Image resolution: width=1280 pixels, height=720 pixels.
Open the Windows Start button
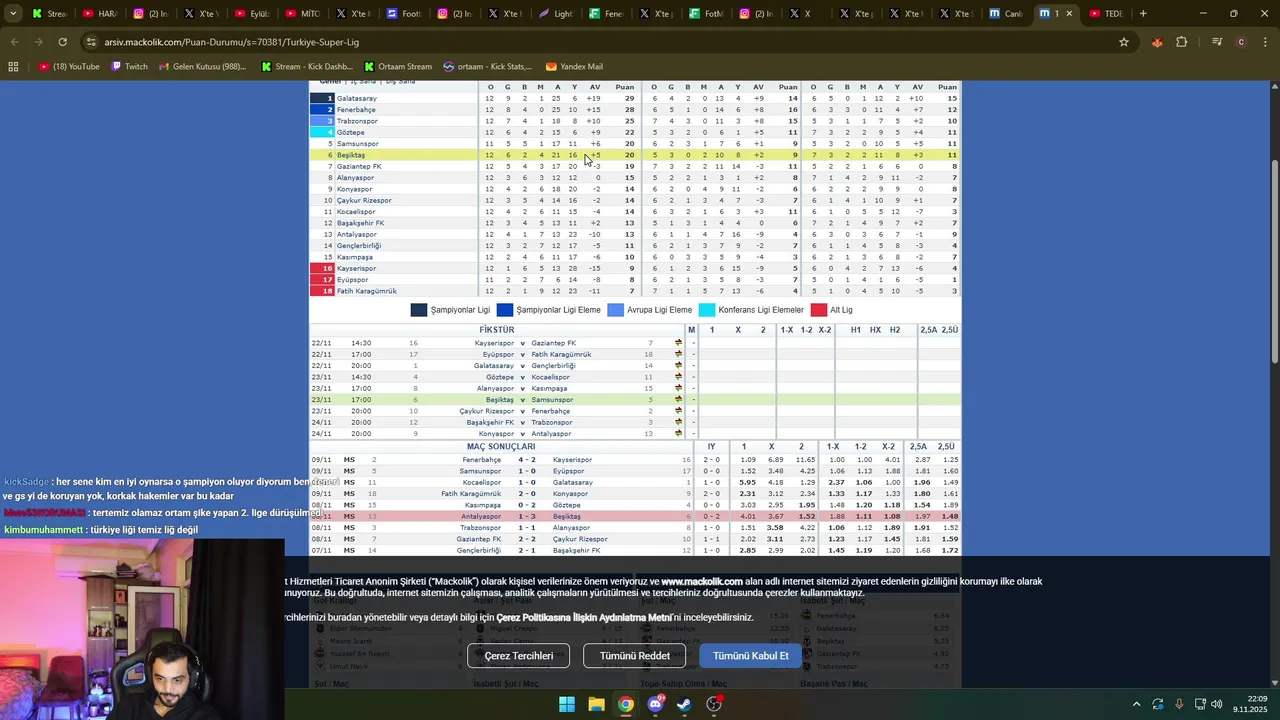pos(567,704)
